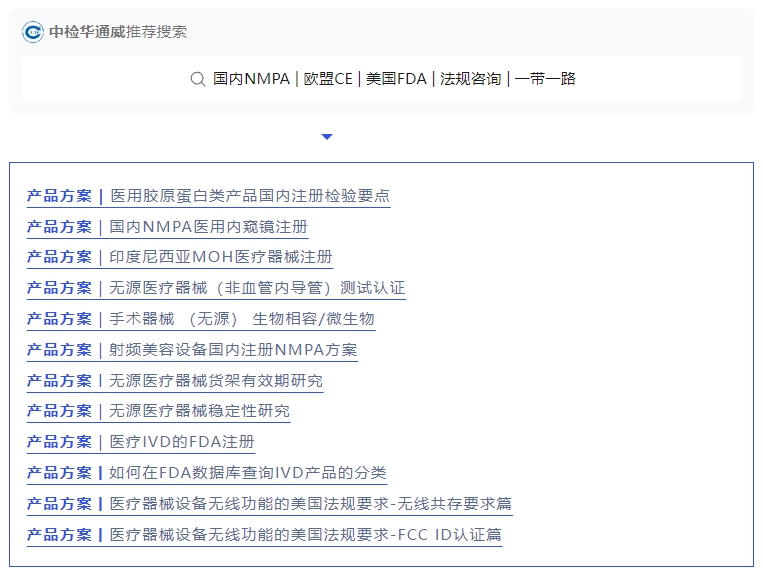Visit 手术器械（无源）生物相容/微生物 link
Screen dimensions: 763x582
tap(241, 319)
